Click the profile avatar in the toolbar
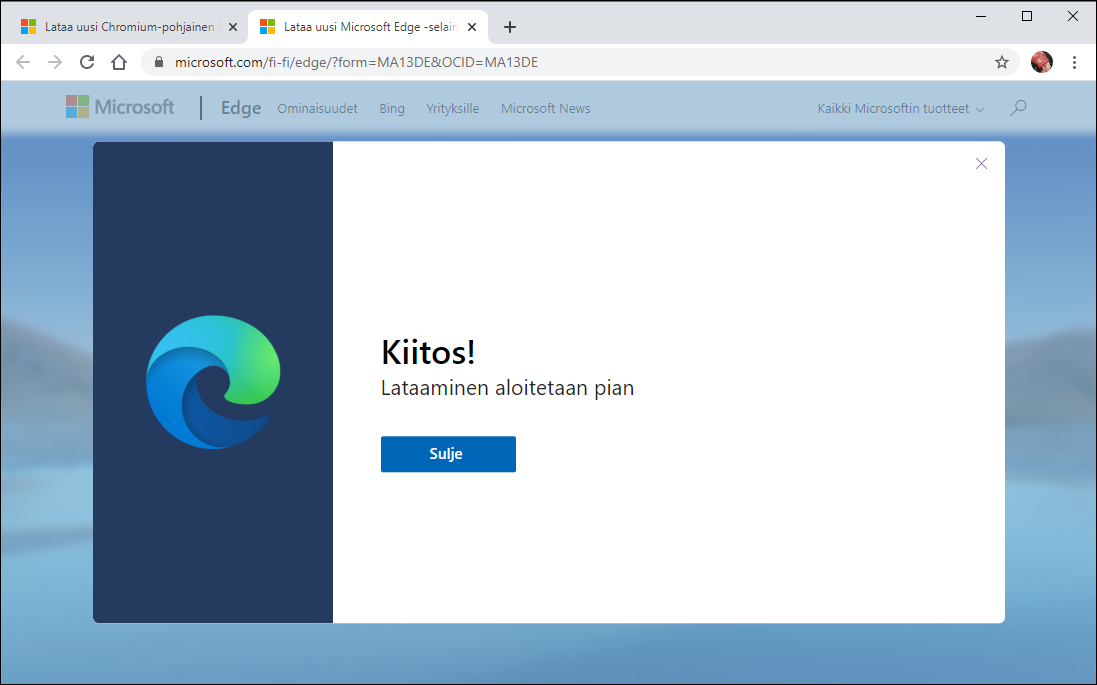The height and width of the screenshot is (685, 1097). pyautogui.click(x=1041, y=61)
